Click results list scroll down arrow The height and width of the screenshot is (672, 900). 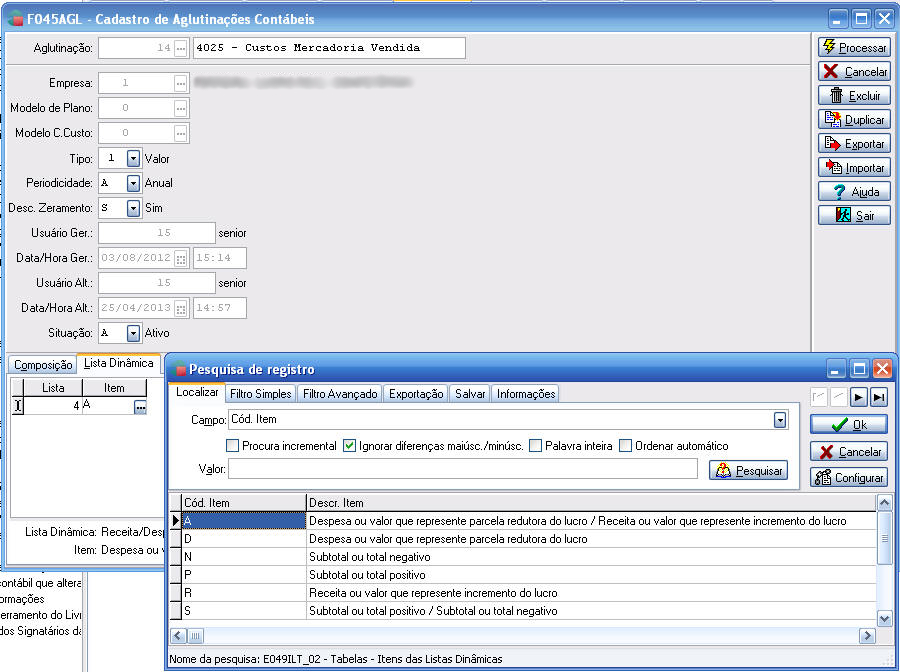(885, 618)
